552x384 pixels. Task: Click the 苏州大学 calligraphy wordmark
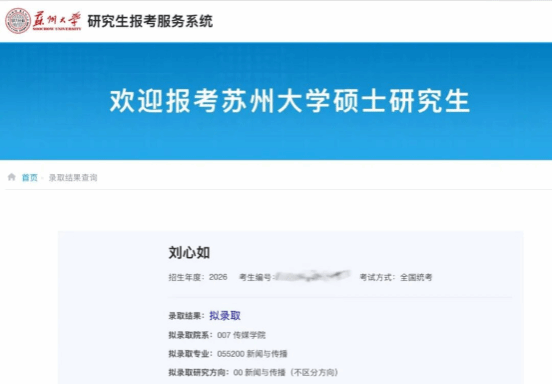point(57,21)
